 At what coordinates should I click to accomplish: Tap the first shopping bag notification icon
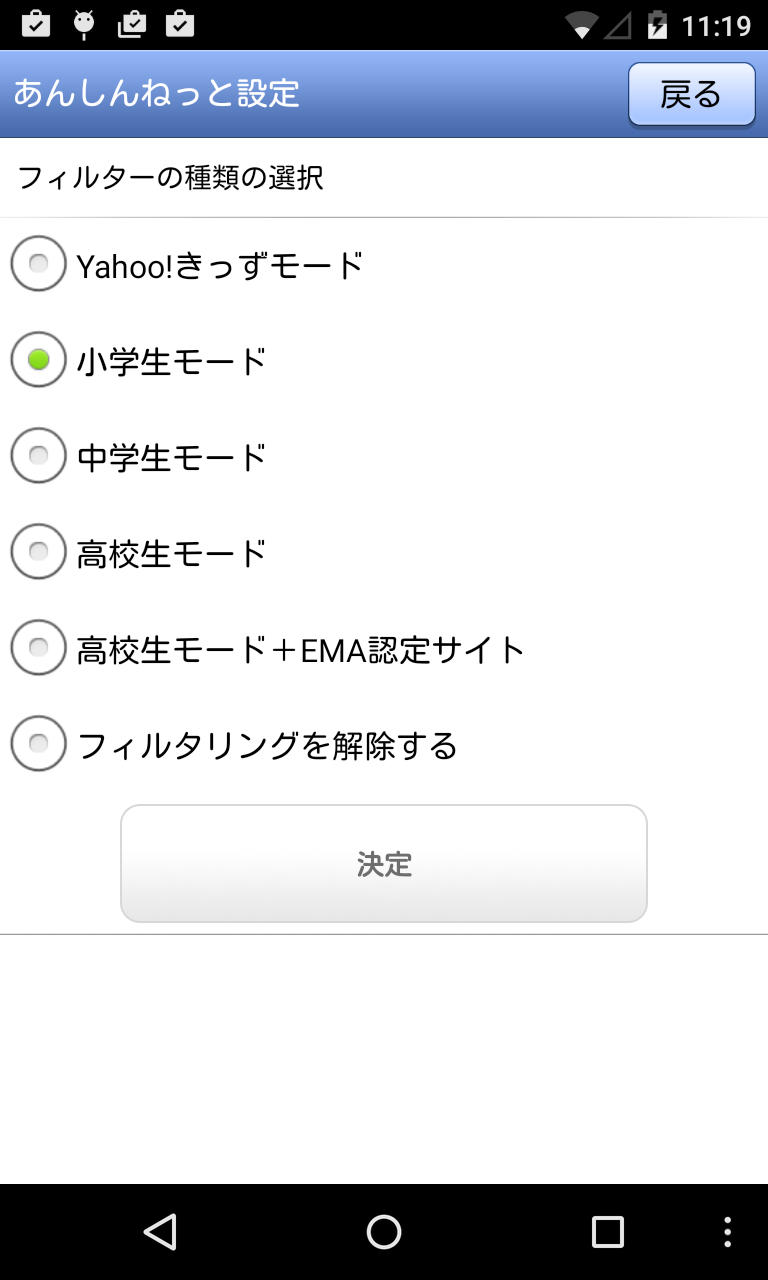36,24
